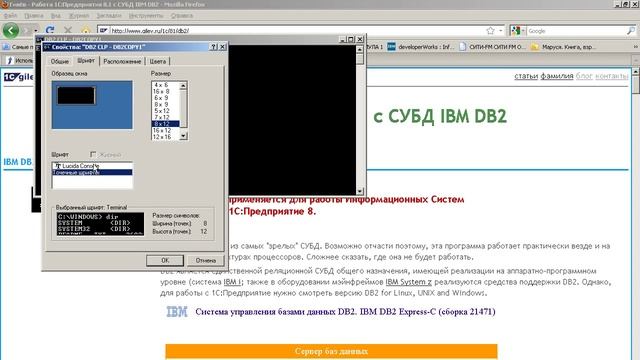The width and height of the screenshot is (640, 360).
Task: Follow the IBM i link in text
Action: (x=232, y=282)
